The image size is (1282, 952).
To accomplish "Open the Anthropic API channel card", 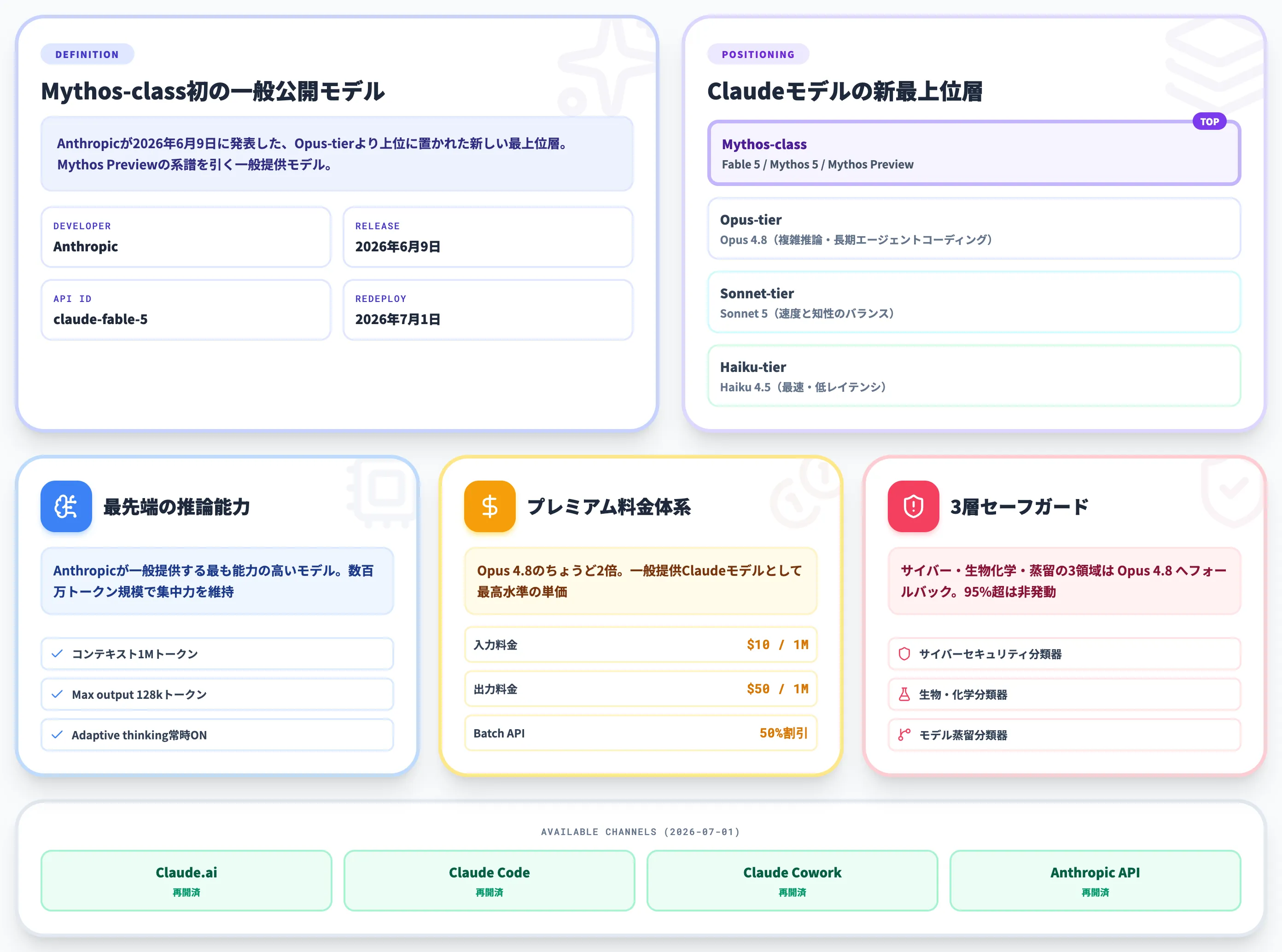I will click(x=1095, y=880).
